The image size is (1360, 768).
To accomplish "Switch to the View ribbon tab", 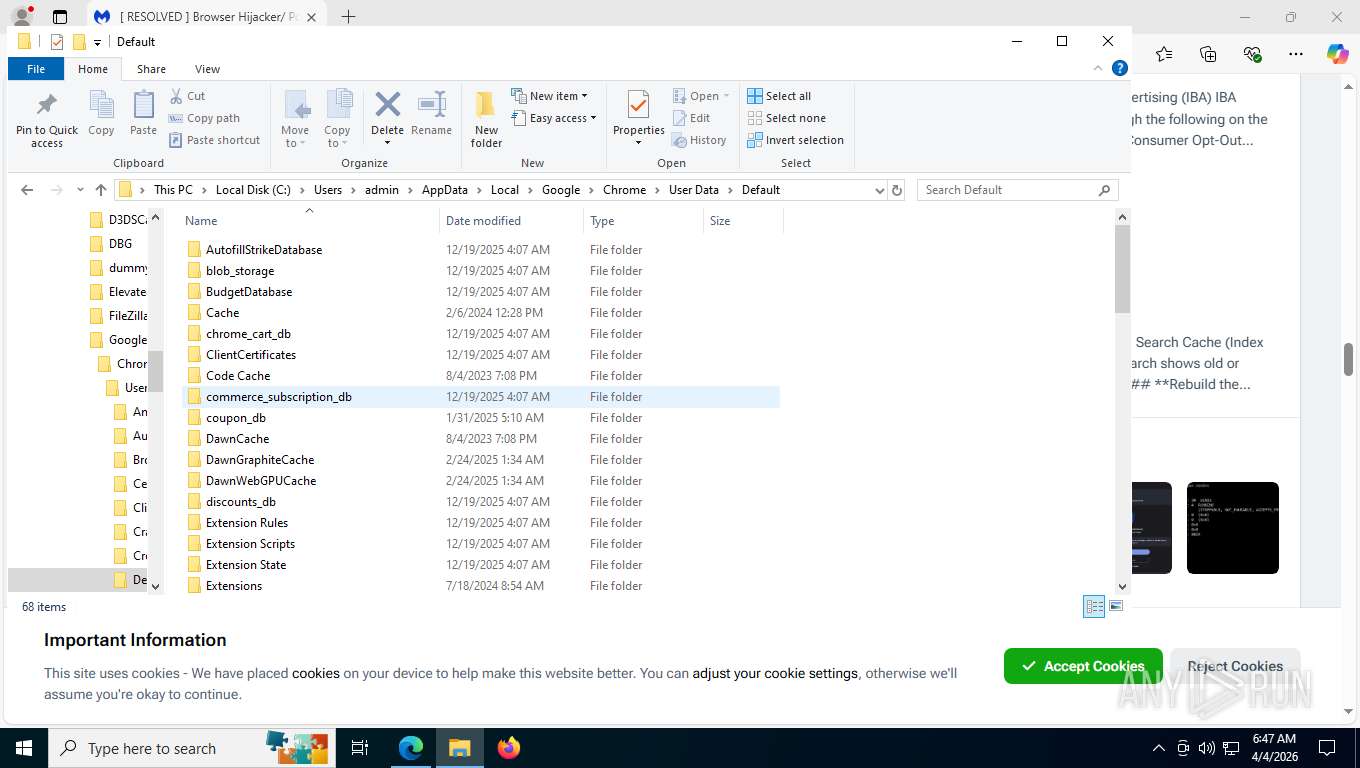I will (x=207, y=69).
